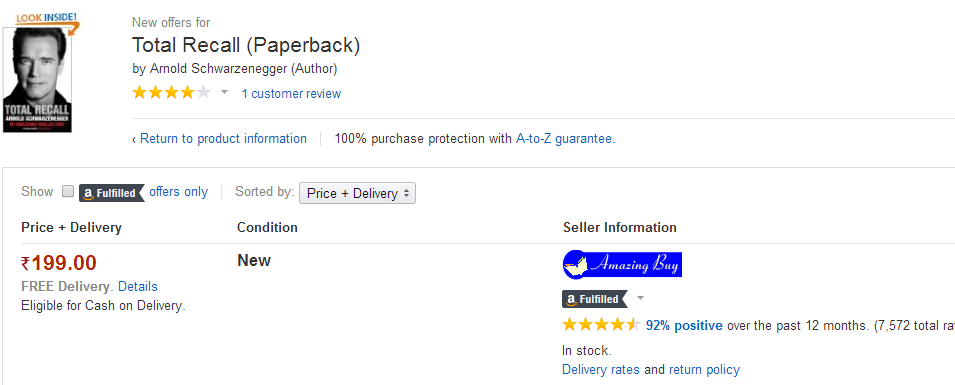Enable the Fulfilled offers only checkbox
955x385 pixels.
(x=68, y=191)
